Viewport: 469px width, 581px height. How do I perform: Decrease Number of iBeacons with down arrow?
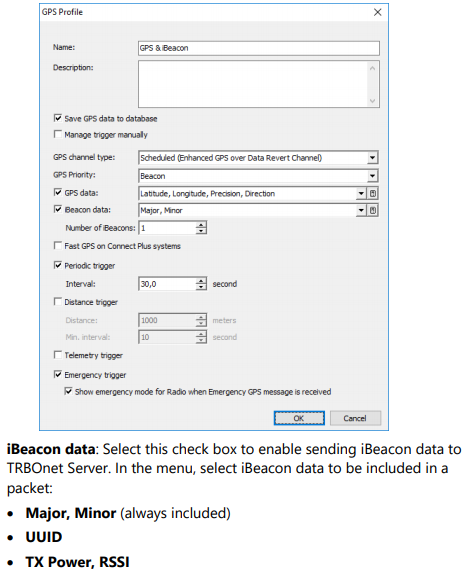point(201,231)
